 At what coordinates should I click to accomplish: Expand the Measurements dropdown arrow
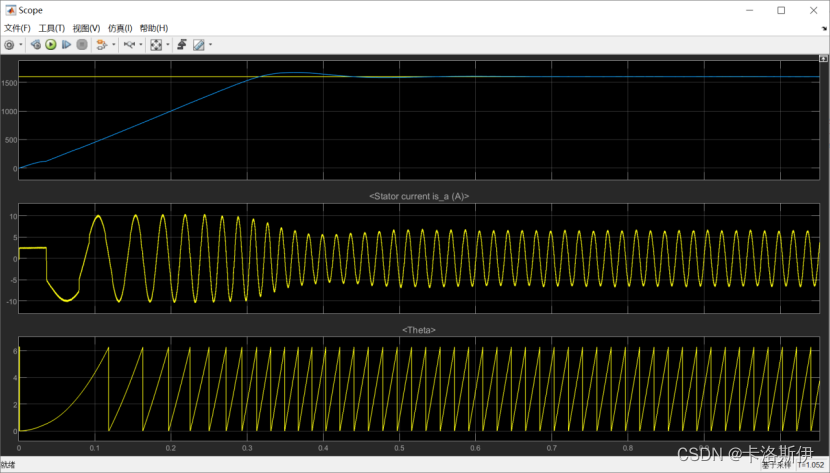211,45
